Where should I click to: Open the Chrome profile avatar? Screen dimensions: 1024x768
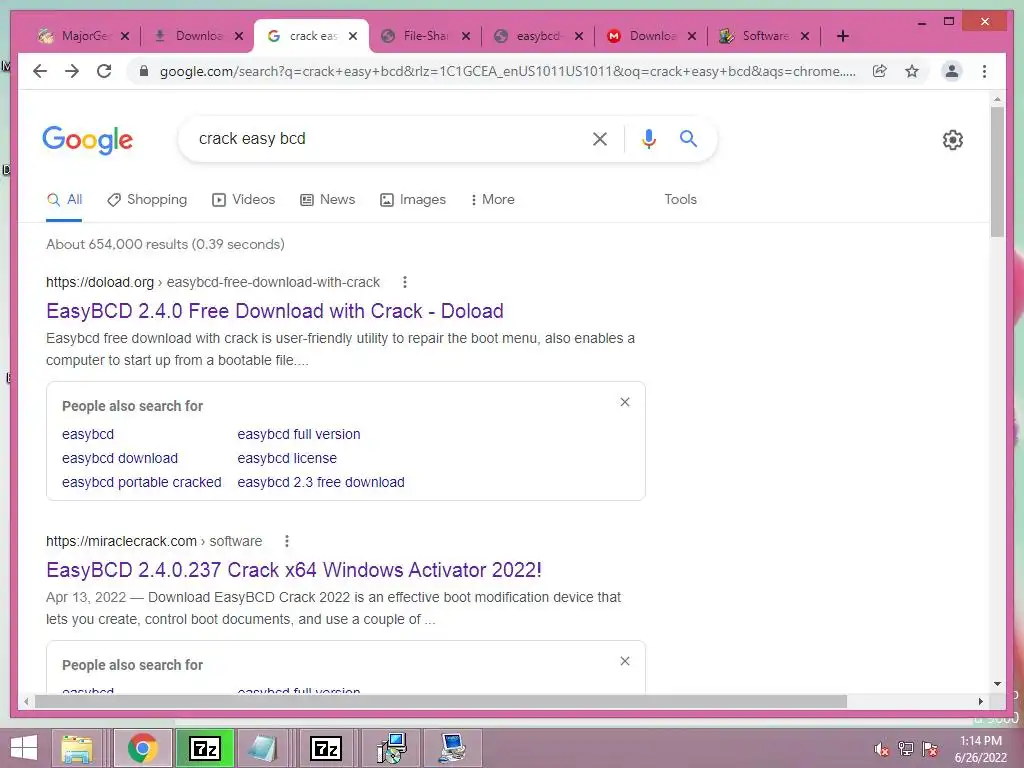tap(952, 71)
